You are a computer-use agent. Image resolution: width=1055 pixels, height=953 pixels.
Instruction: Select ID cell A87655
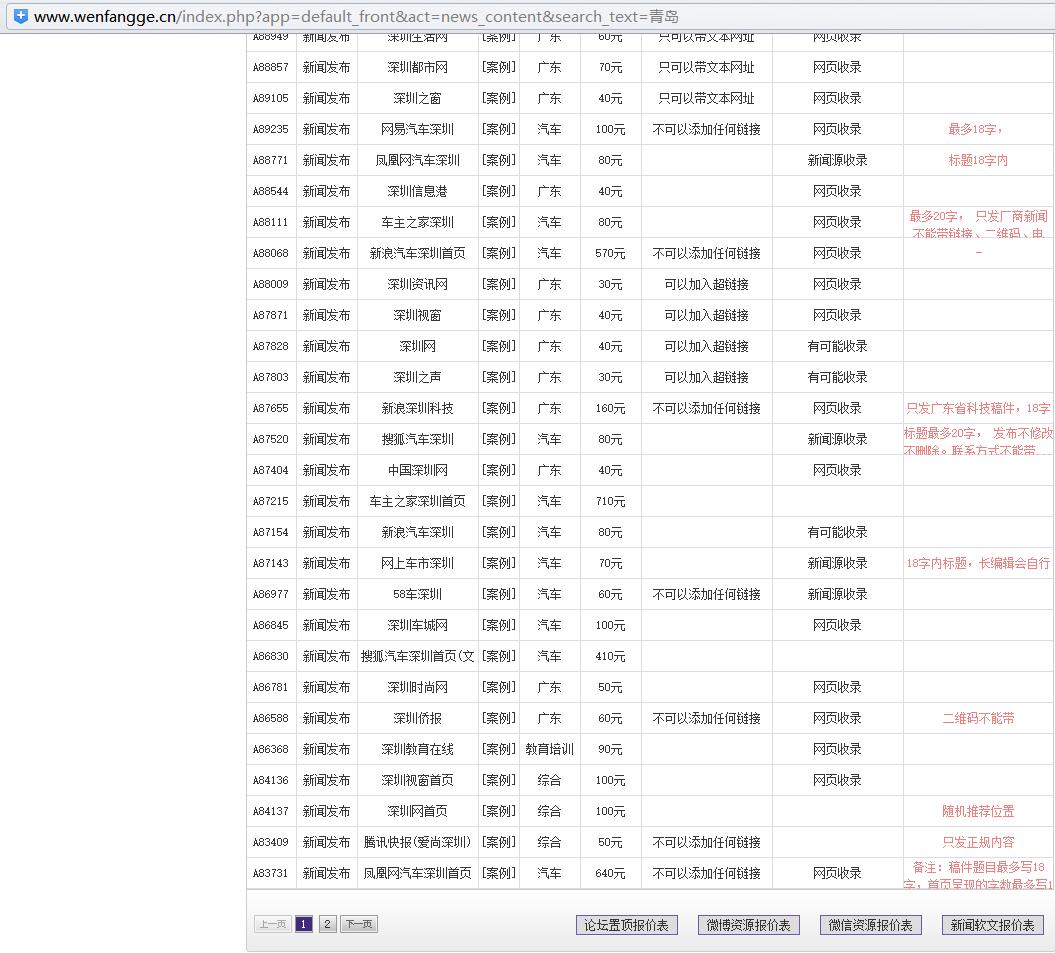click(x=270, y=408)
